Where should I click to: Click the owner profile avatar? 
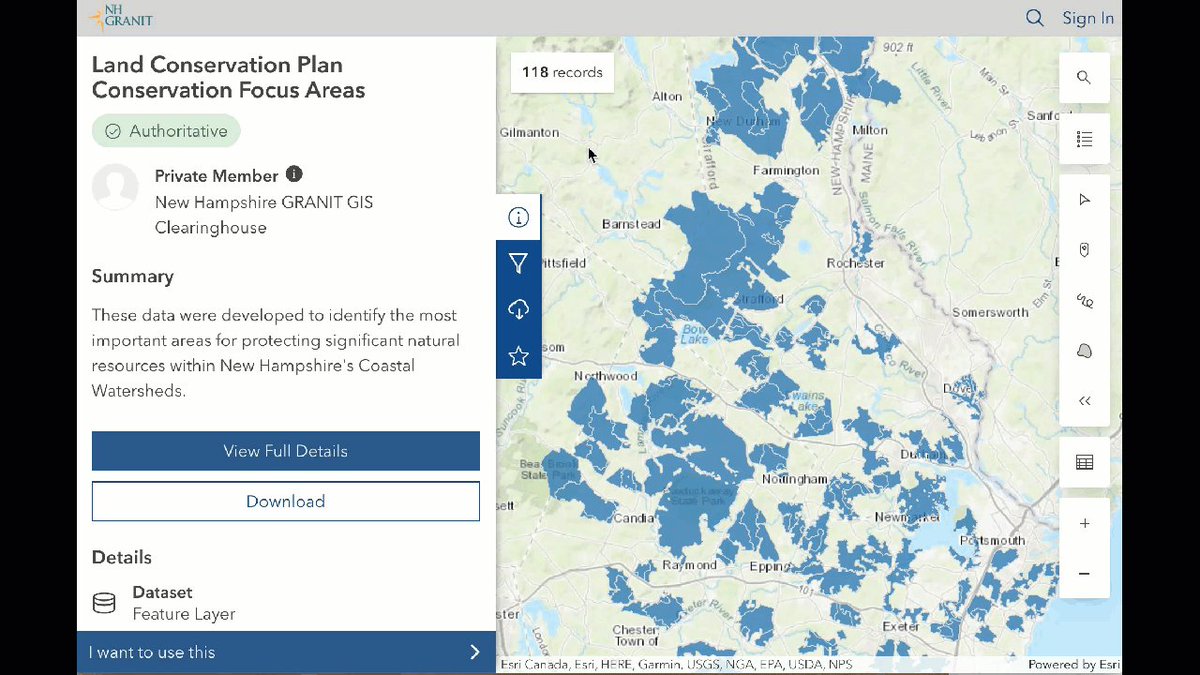(115, 187)
